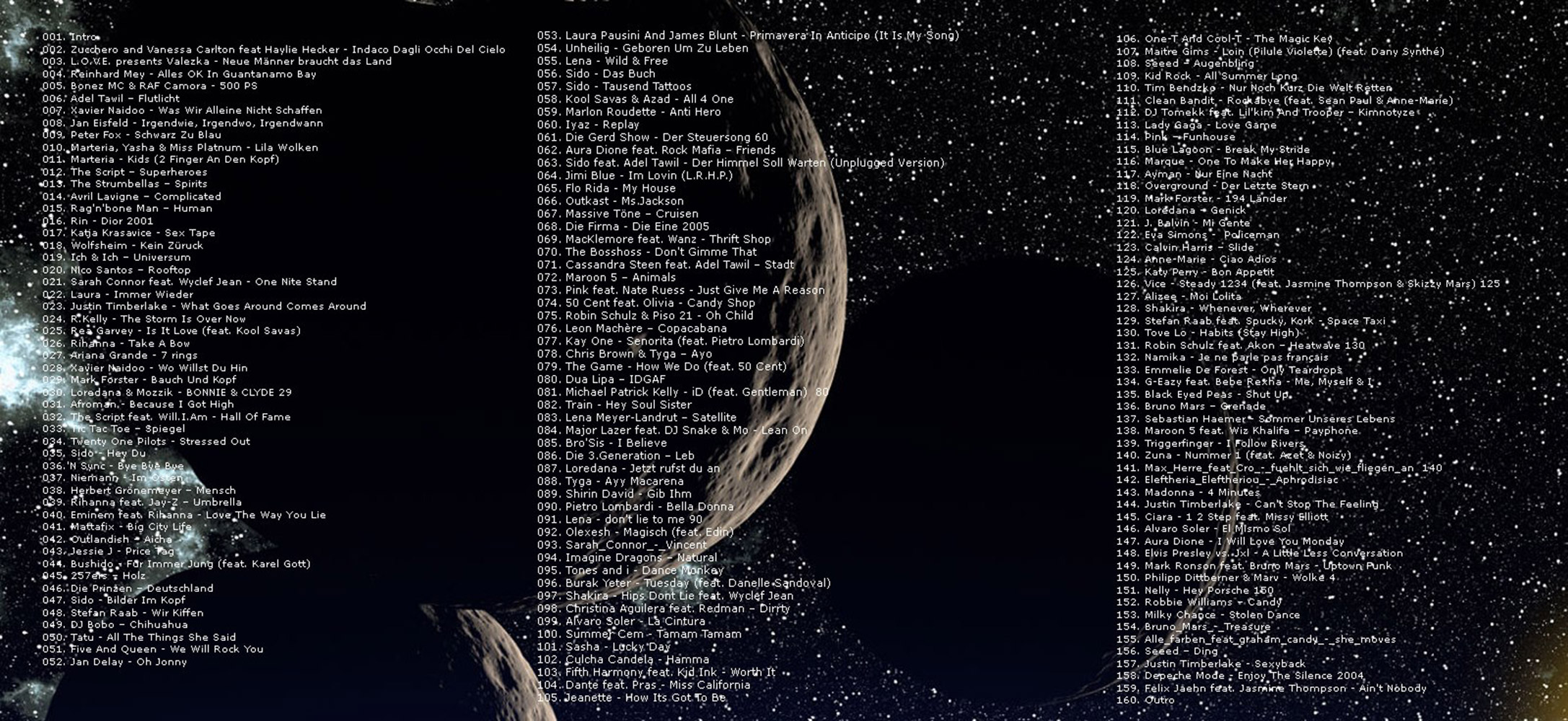1568x721 pixels.
Task: Select track 004 Reinhard Mey - Alles OK In Guantanamo Bay
Action: pos(179,74)
